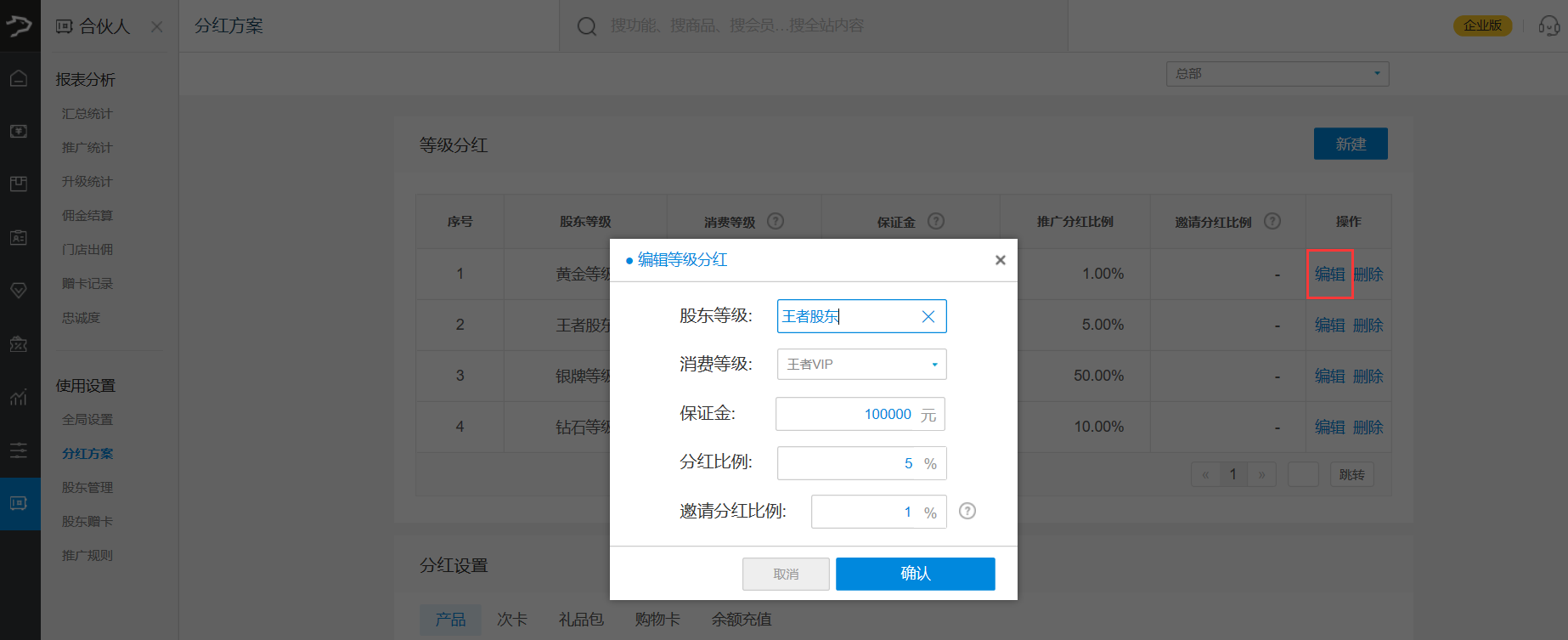This screenshot has height=640, width=1568.
Task: Click the help icon next to 保证金 header
Action: [935, 221]
